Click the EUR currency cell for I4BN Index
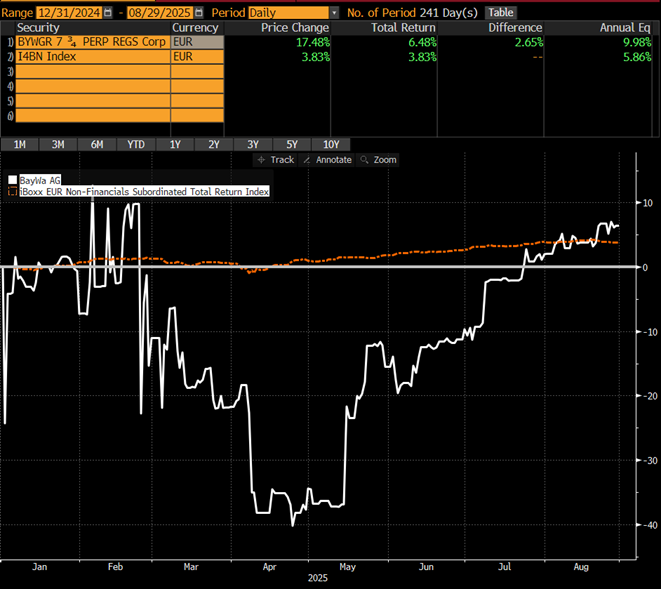661x589 pixels. (196, 57)
